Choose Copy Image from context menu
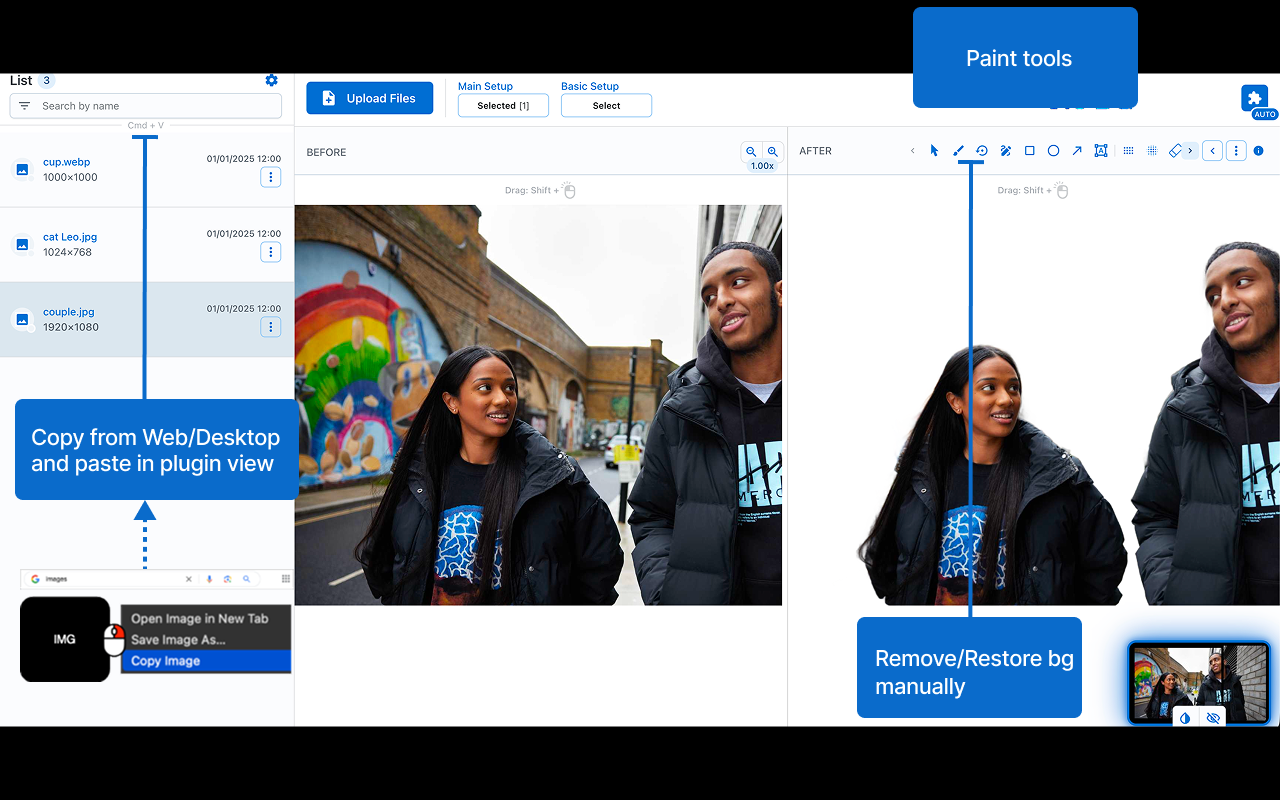Image resolution: width=1280 pixels, height=800 pixels. [166, 661]
